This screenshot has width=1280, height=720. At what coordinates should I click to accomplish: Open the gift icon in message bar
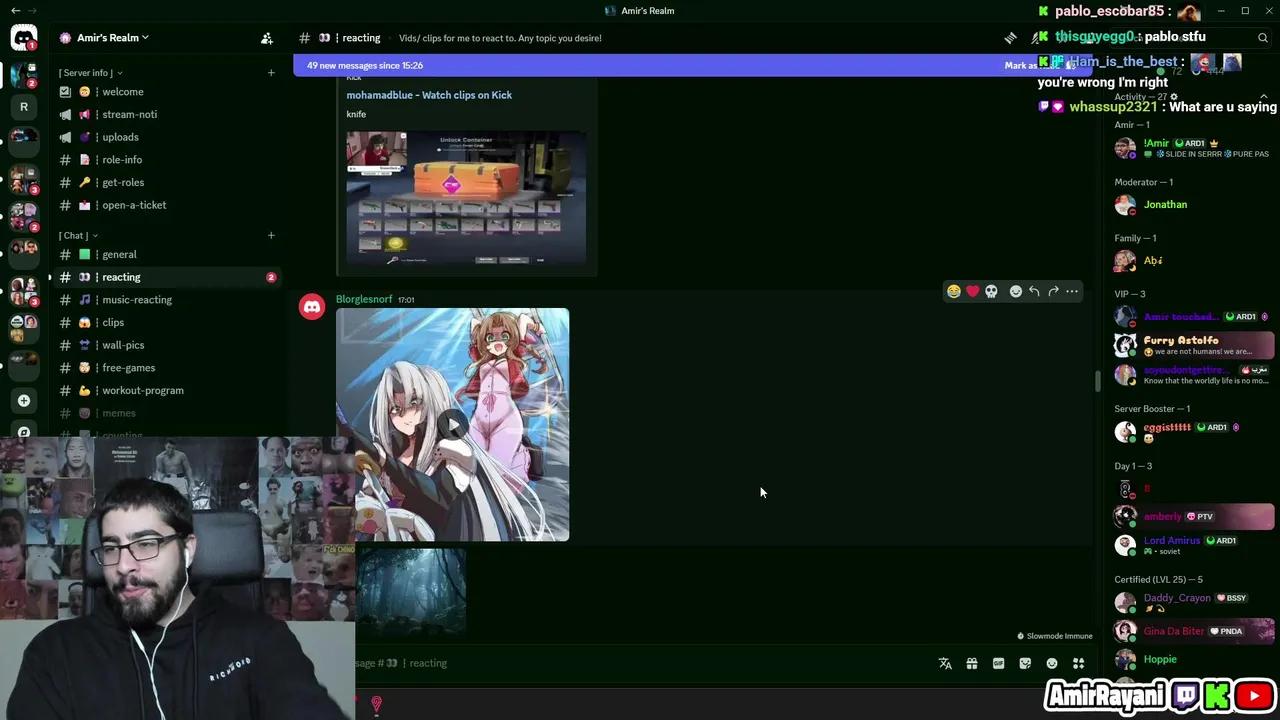pos(972,663)
